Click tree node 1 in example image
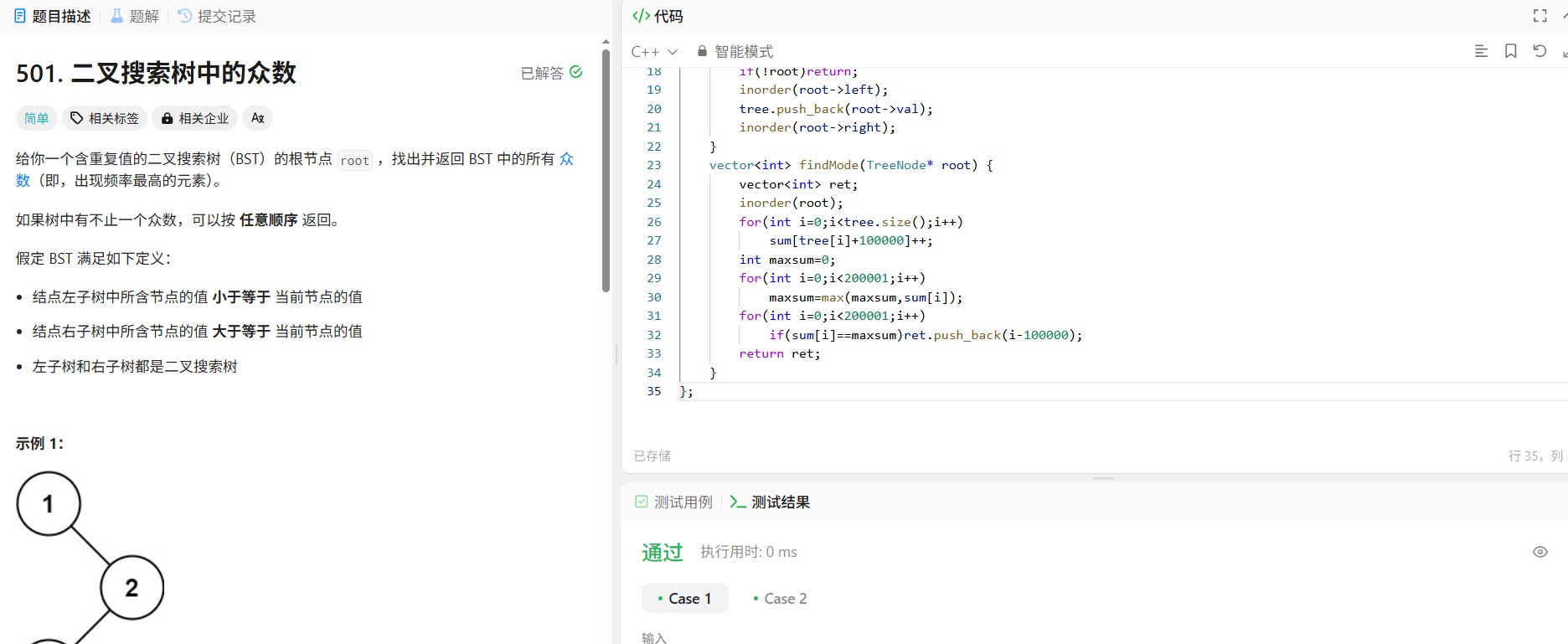1568x644 pixels. 49,503
